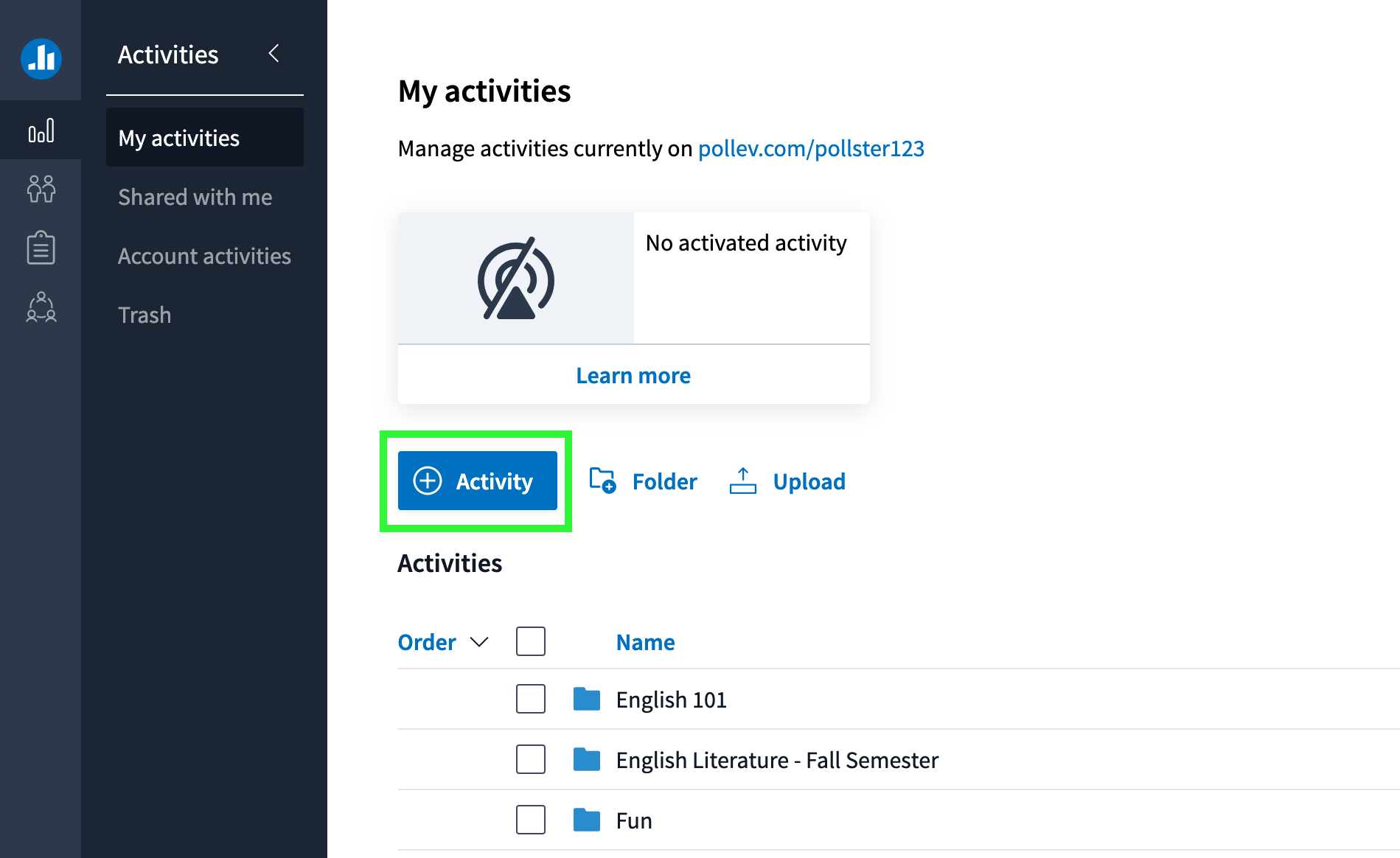Tick the English 101 checkbox
This screenshot has width=1400, height=858.
[x=530, y=699]
